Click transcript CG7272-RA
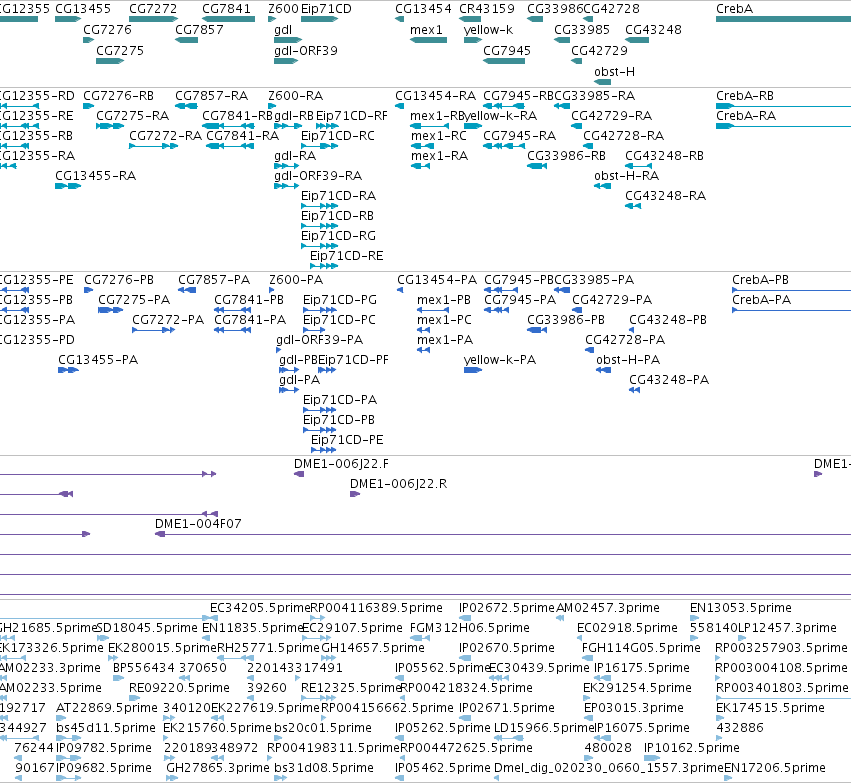This screenshot has height=783, width=851. click(x=166, y=136)
